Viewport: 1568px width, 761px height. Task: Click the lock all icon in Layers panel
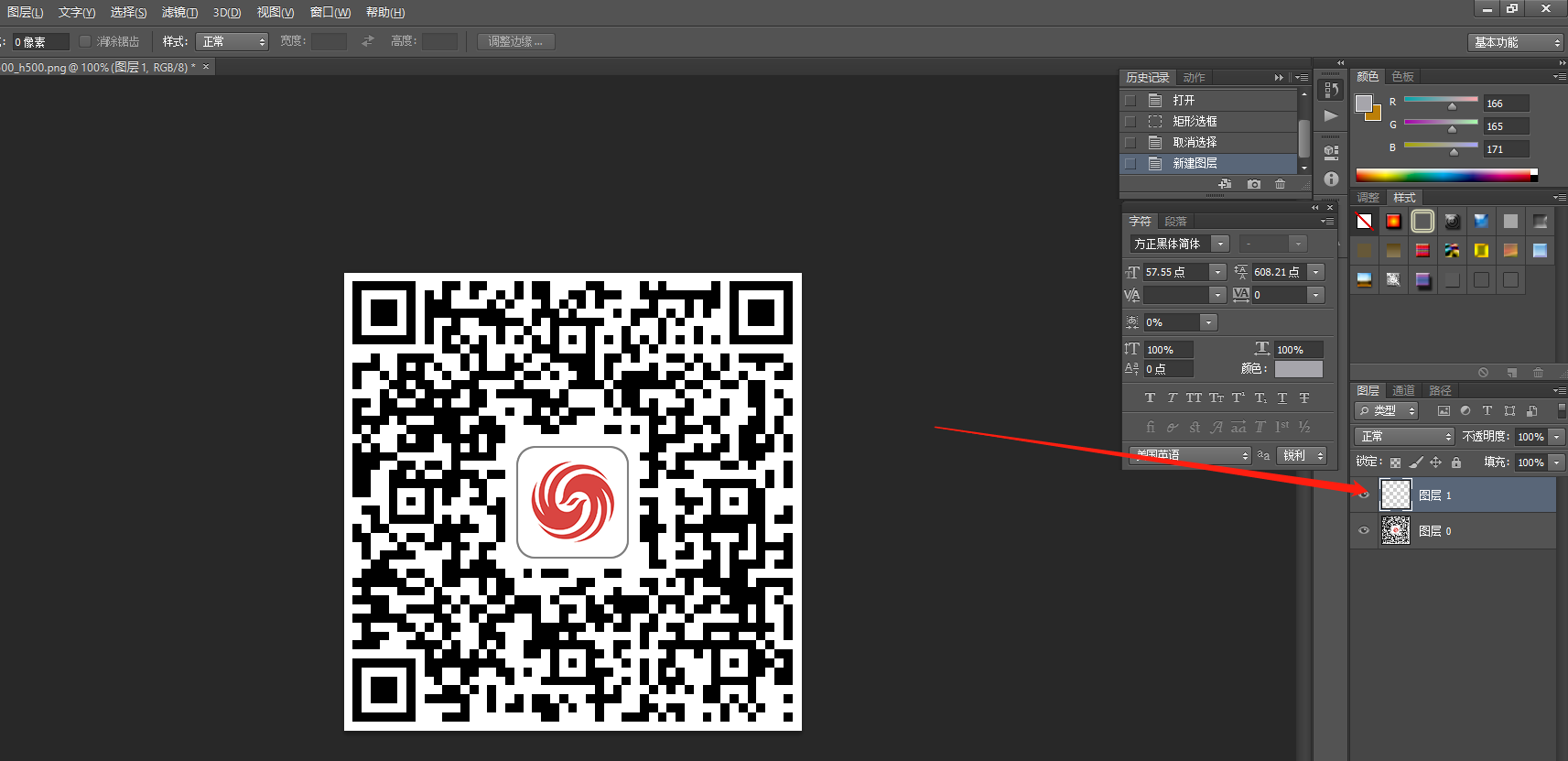coord(1455,462)
